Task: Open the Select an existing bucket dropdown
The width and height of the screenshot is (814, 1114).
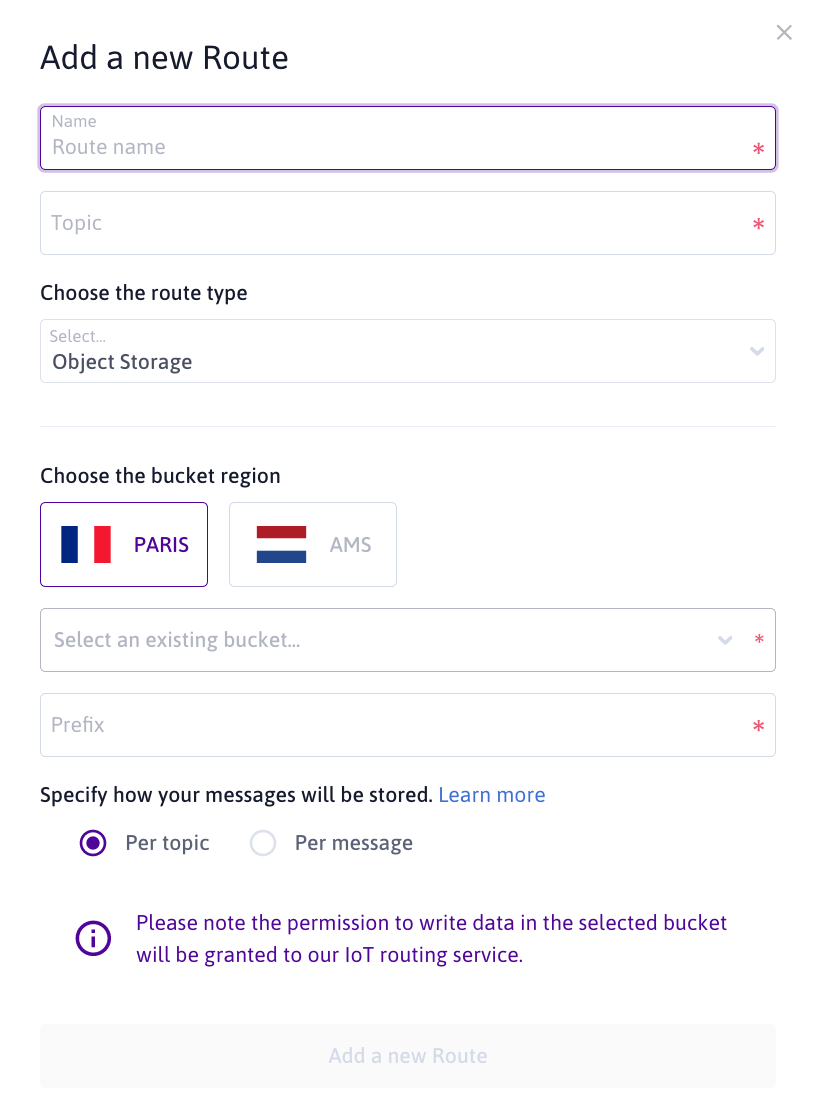Action: [380, 640]
